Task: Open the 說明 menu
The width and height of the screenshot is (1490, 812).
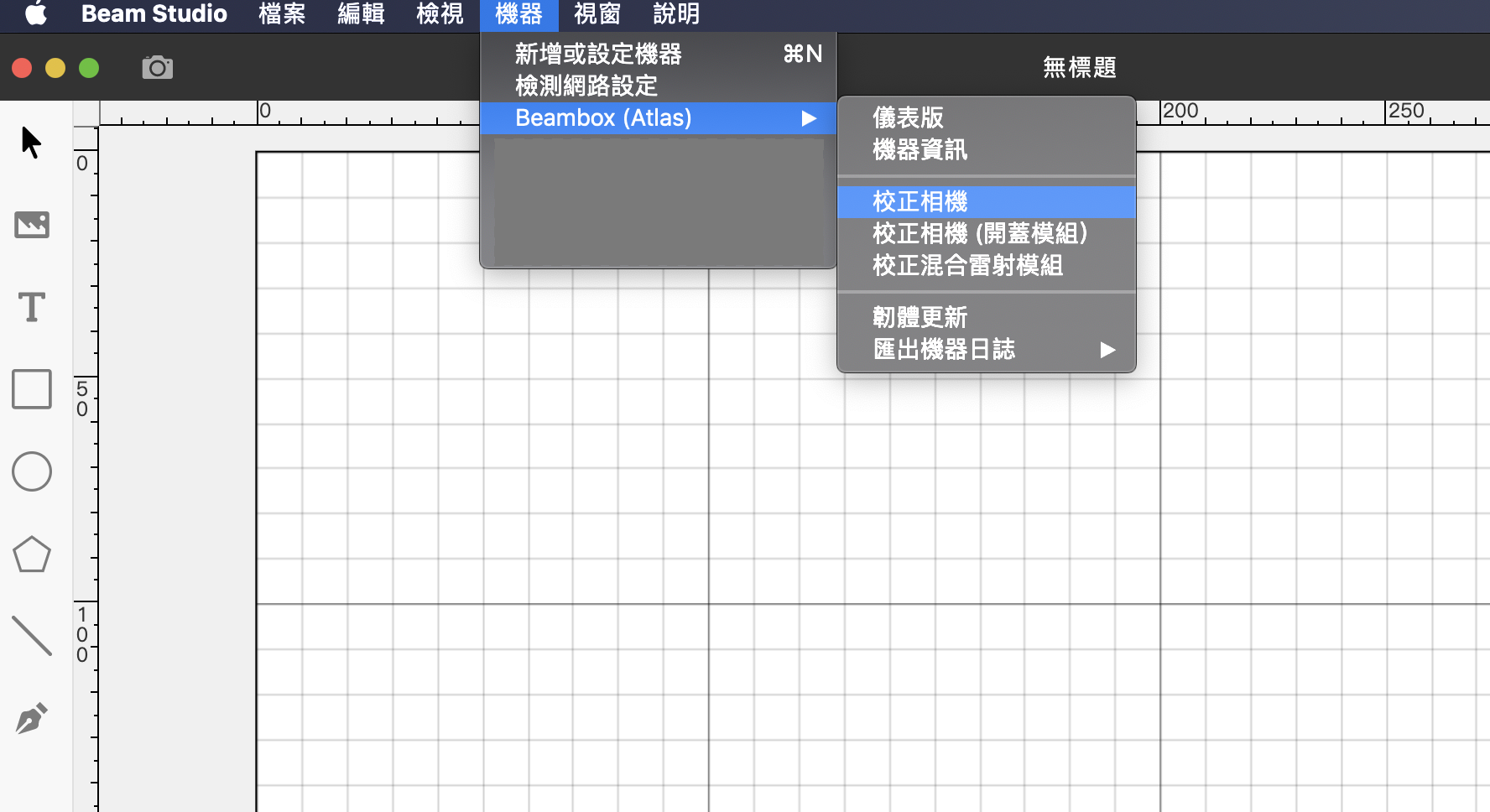Action: click(x=676, y=14)
